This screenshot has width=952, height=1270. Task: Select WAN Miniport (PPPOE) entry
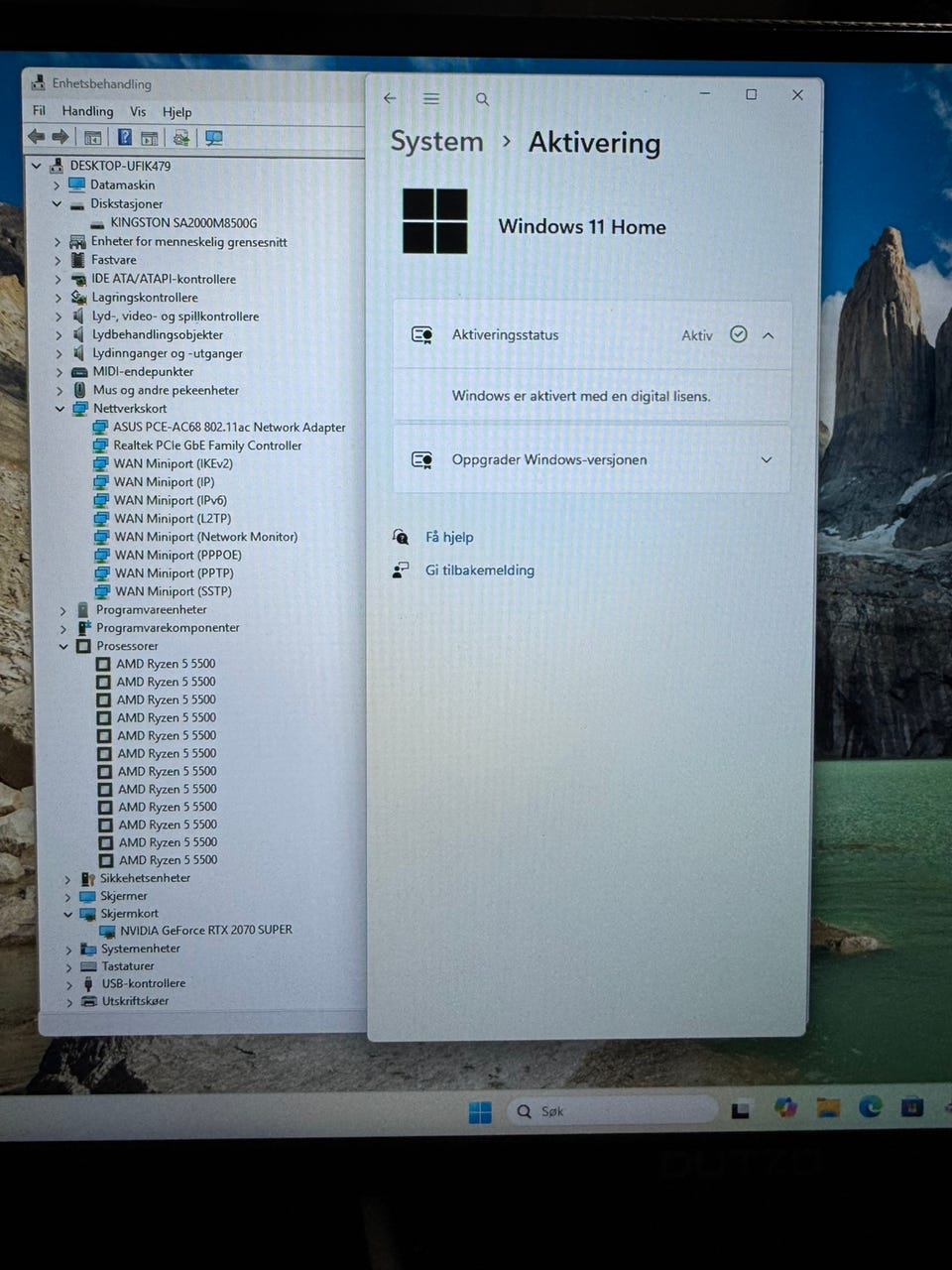[178, 555]
